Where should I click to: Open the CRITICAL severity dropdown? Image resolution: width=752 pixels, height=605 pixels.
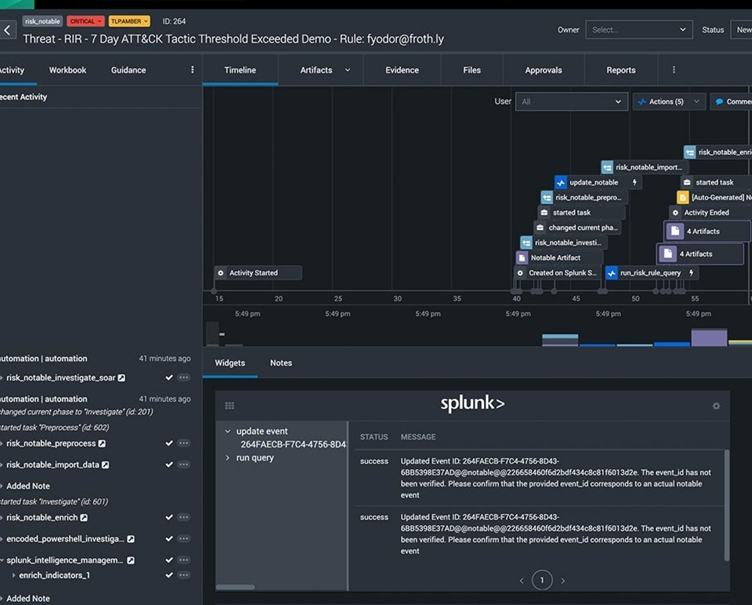(x=85, y=21)
